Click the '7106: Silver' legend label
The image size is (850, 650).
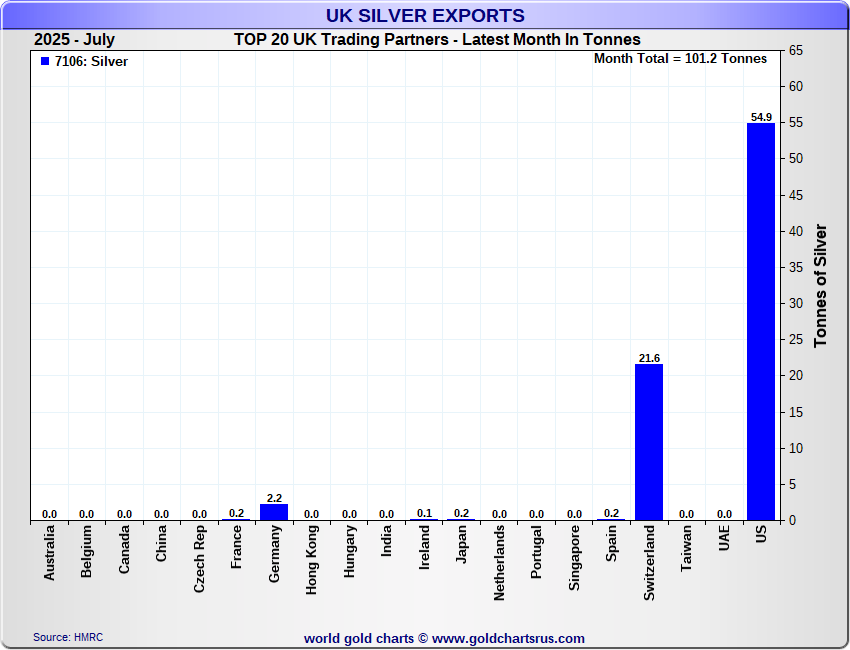[x=92, y=61]
